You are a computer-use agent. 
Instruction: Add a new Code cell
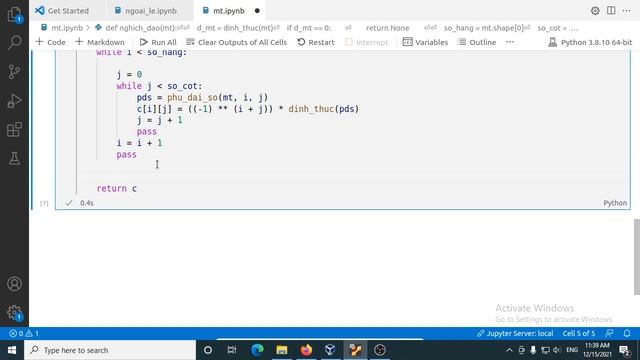pyautogui.click(x=50, y=42)
